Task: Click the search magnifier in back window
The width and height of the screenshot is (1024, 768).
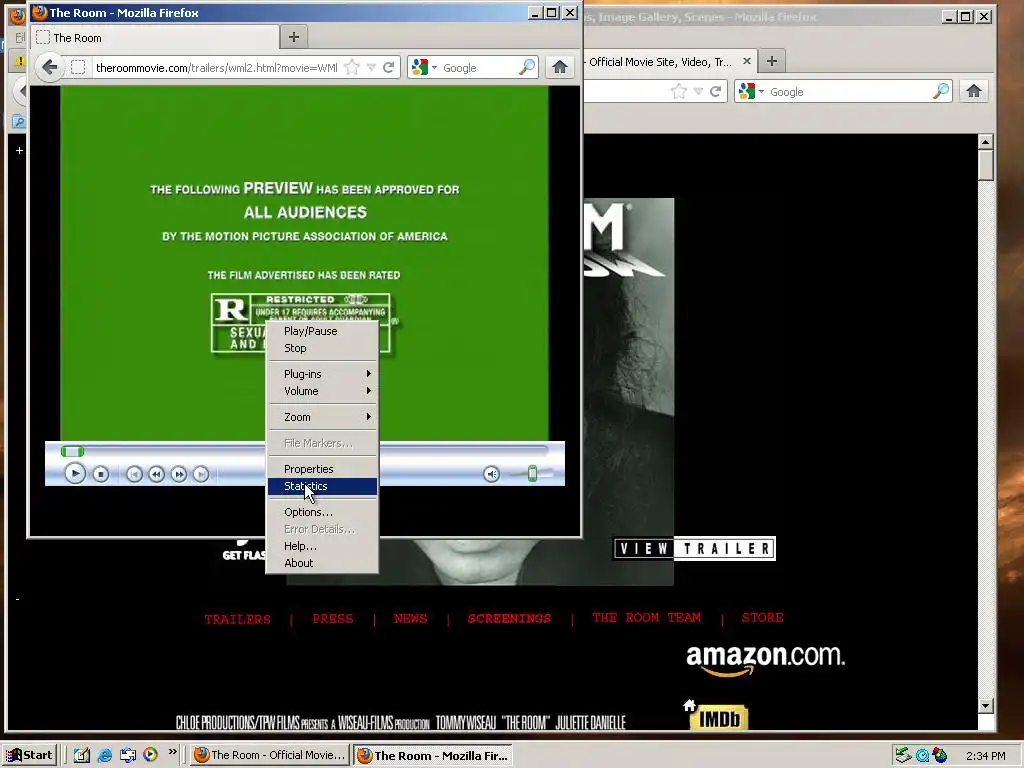Action: pyautogui.click(x=940, y=91)
